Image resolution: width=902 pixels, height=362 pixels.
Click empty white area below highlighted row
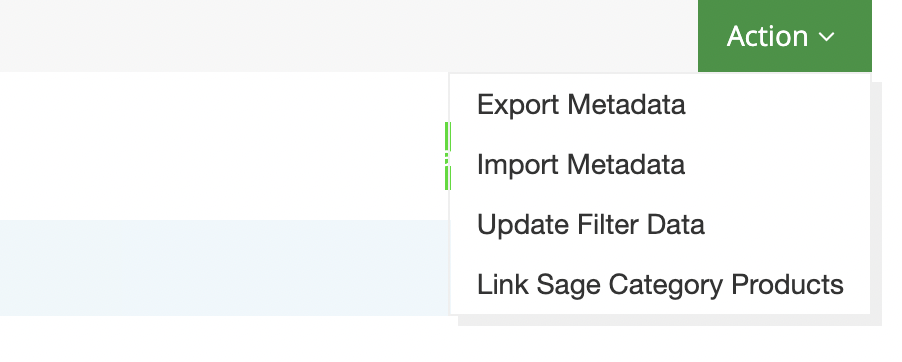224,340
